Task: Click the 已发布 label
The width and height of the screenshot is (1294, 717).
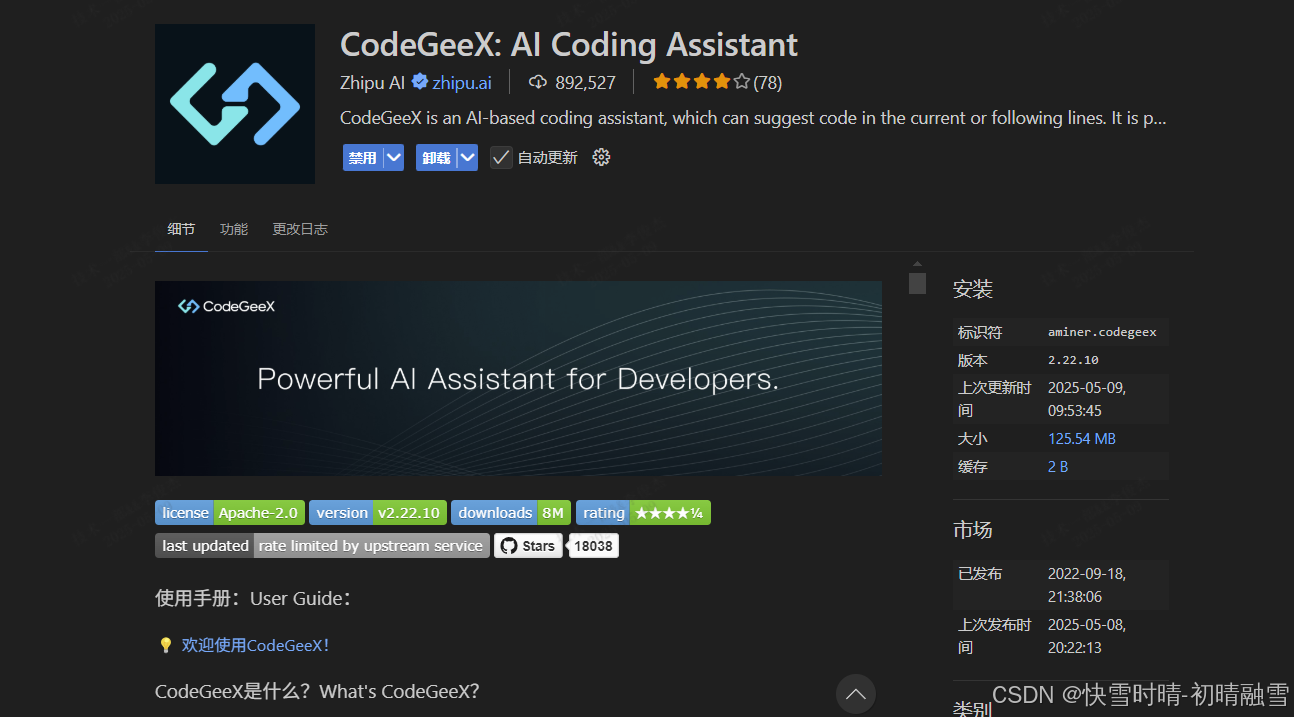Action: (980, 573)
